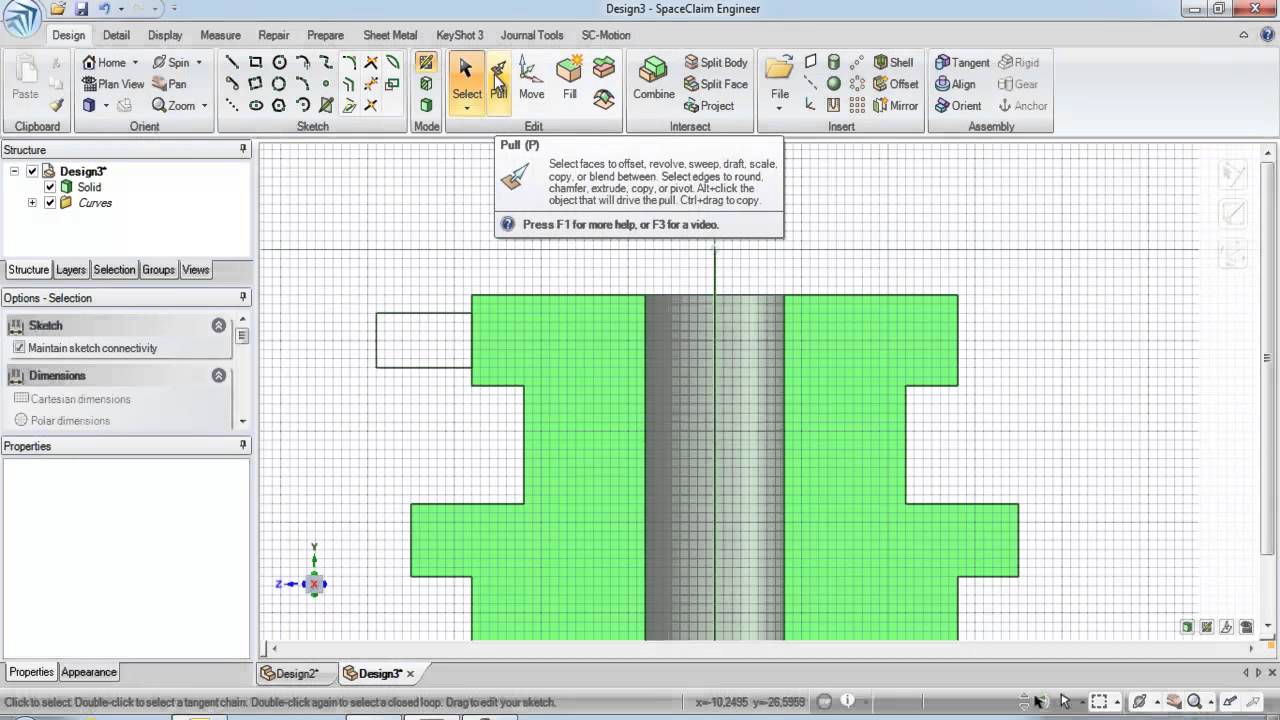Click Plan View
This screenshot has height=720, width=1280.
[x=113, y=84]
